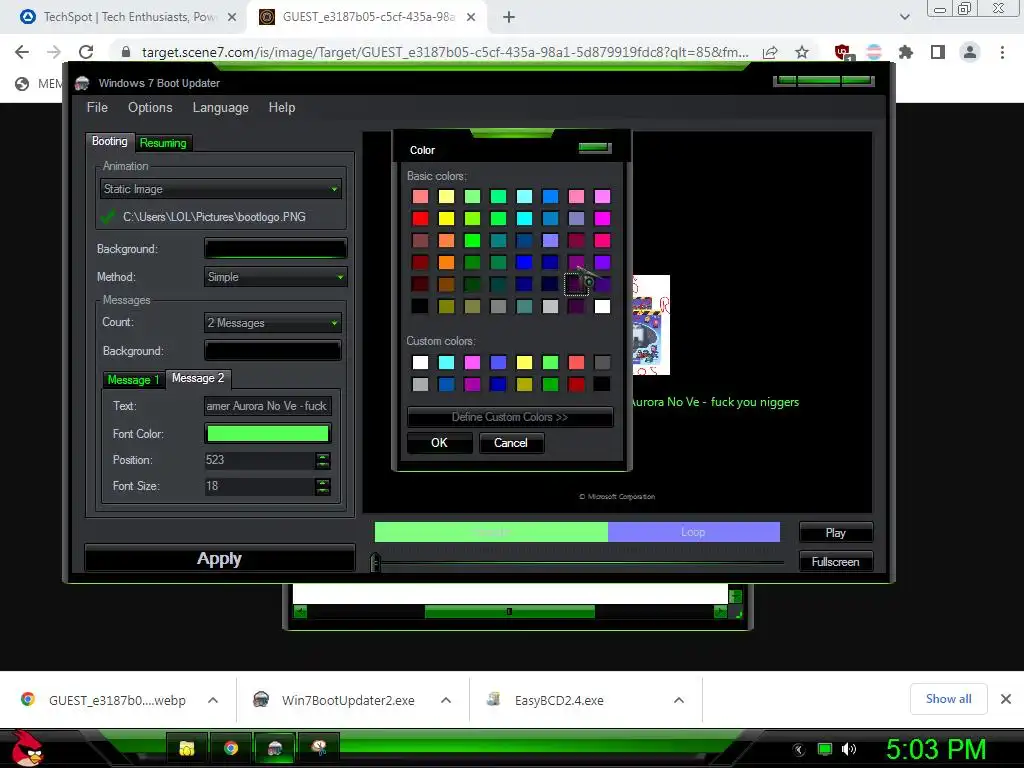Expand the Count dropdown showing 2 Messages
The image size is (1024, 768).
pyautogui.click(x=272, y=323)
